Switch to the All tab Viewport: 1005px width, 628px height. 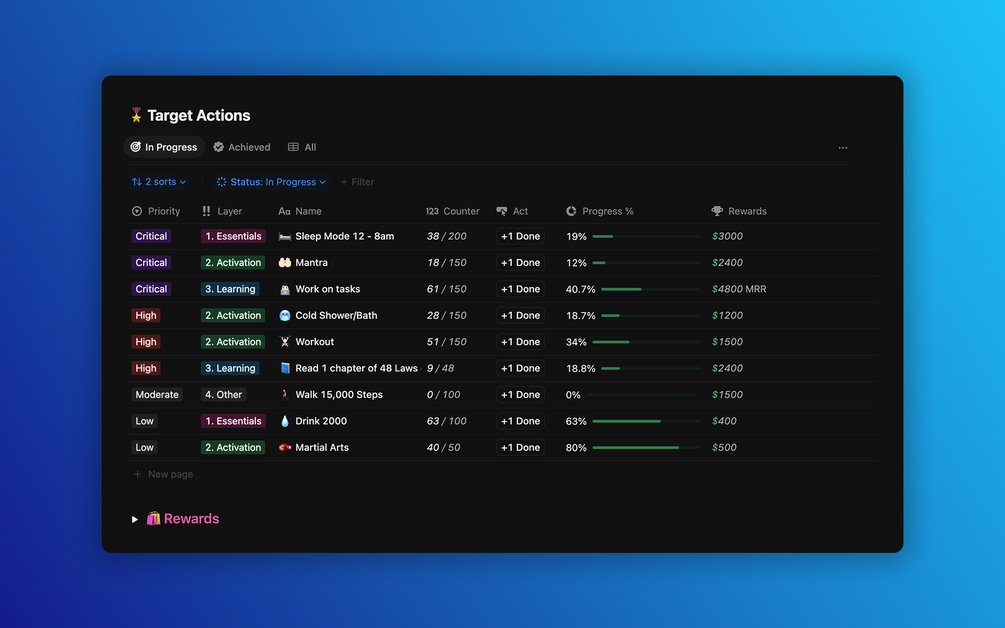tap(302, 147)
